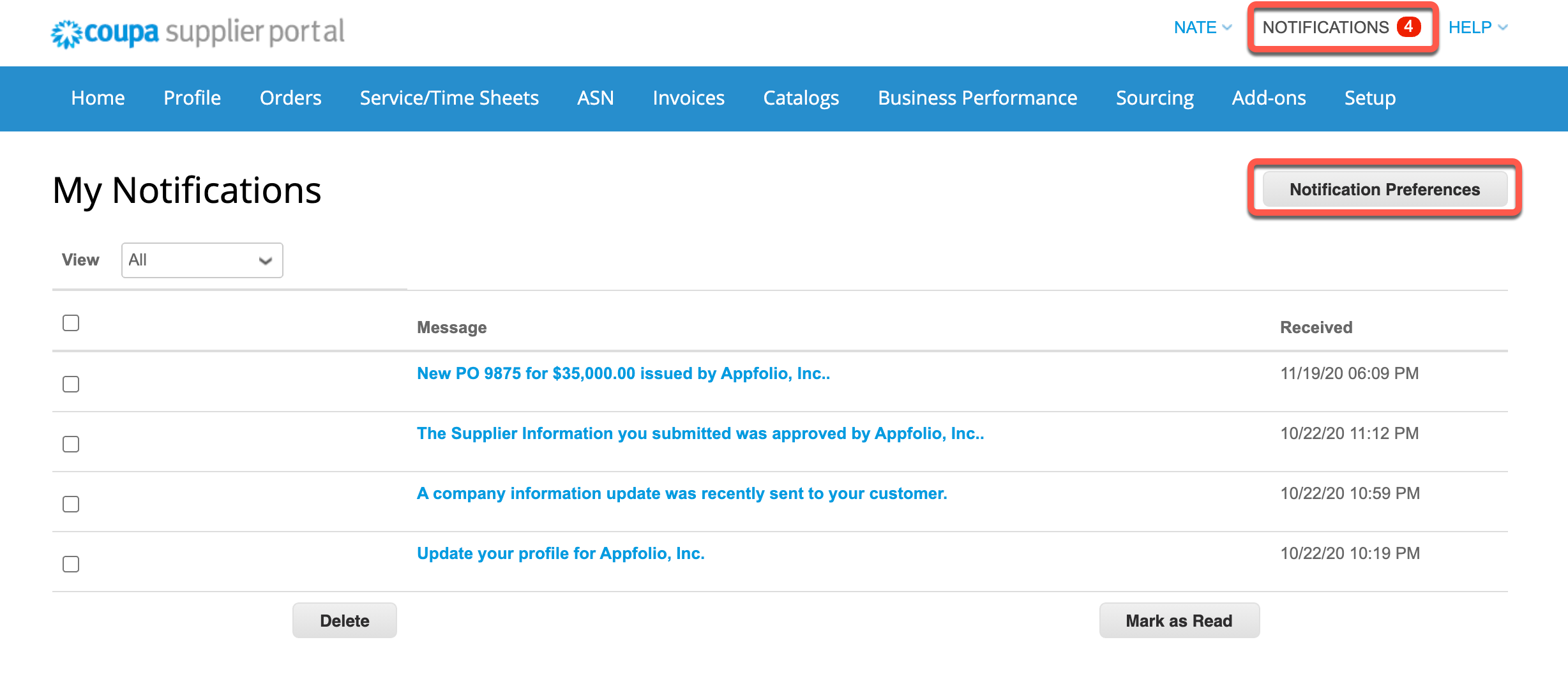1568x679 pixels.
Task: Click the Coupa supplier portal logo
Action: [x=198, y=32]
